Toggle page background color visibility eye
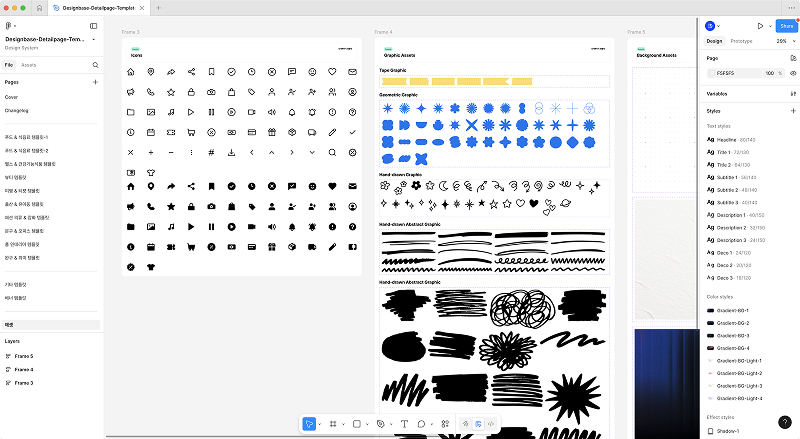The width and height of the screenshot is (800, 439). pos(793,73)
